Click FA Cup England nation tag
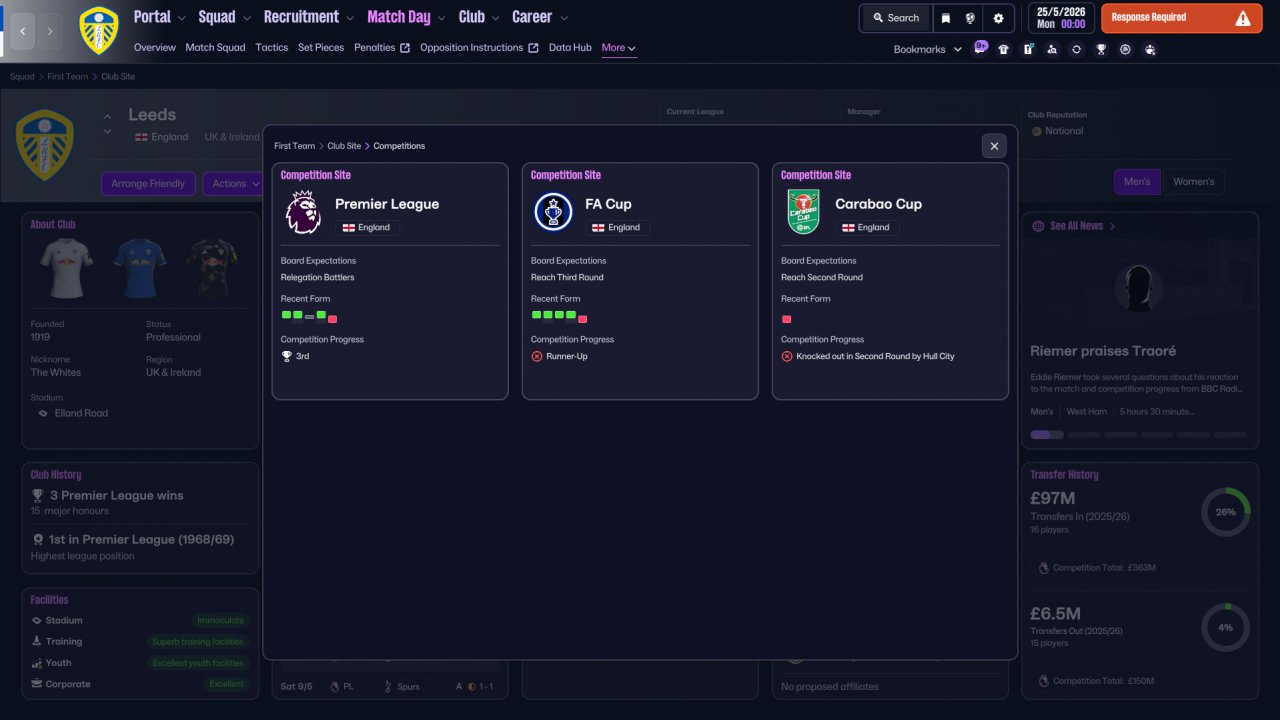 (x=617, y=228)
